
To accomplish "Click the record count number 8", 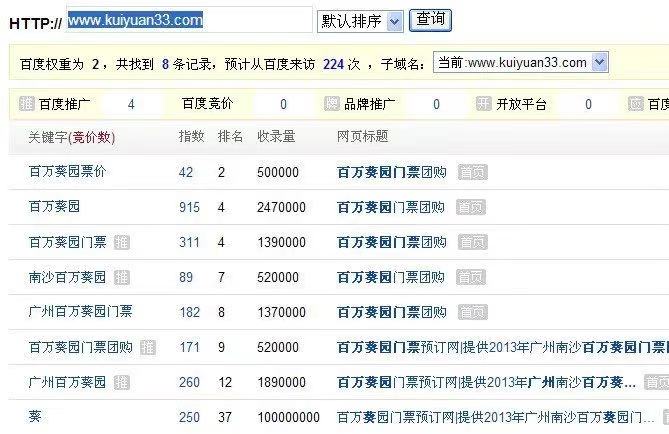I will tap(166, 64).
